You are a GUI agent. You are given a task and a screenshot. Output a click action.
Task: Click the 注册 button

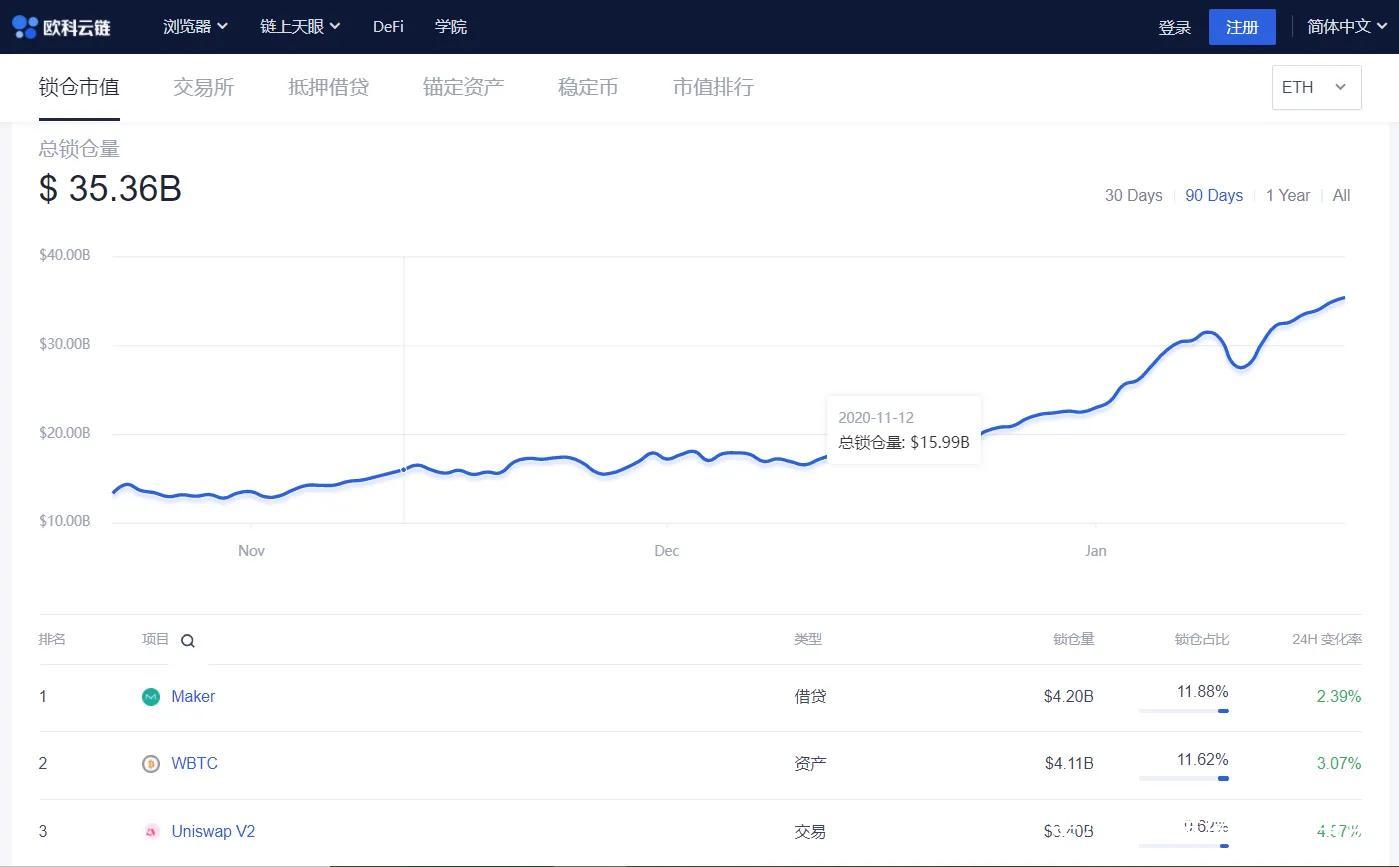(1242, 27)
